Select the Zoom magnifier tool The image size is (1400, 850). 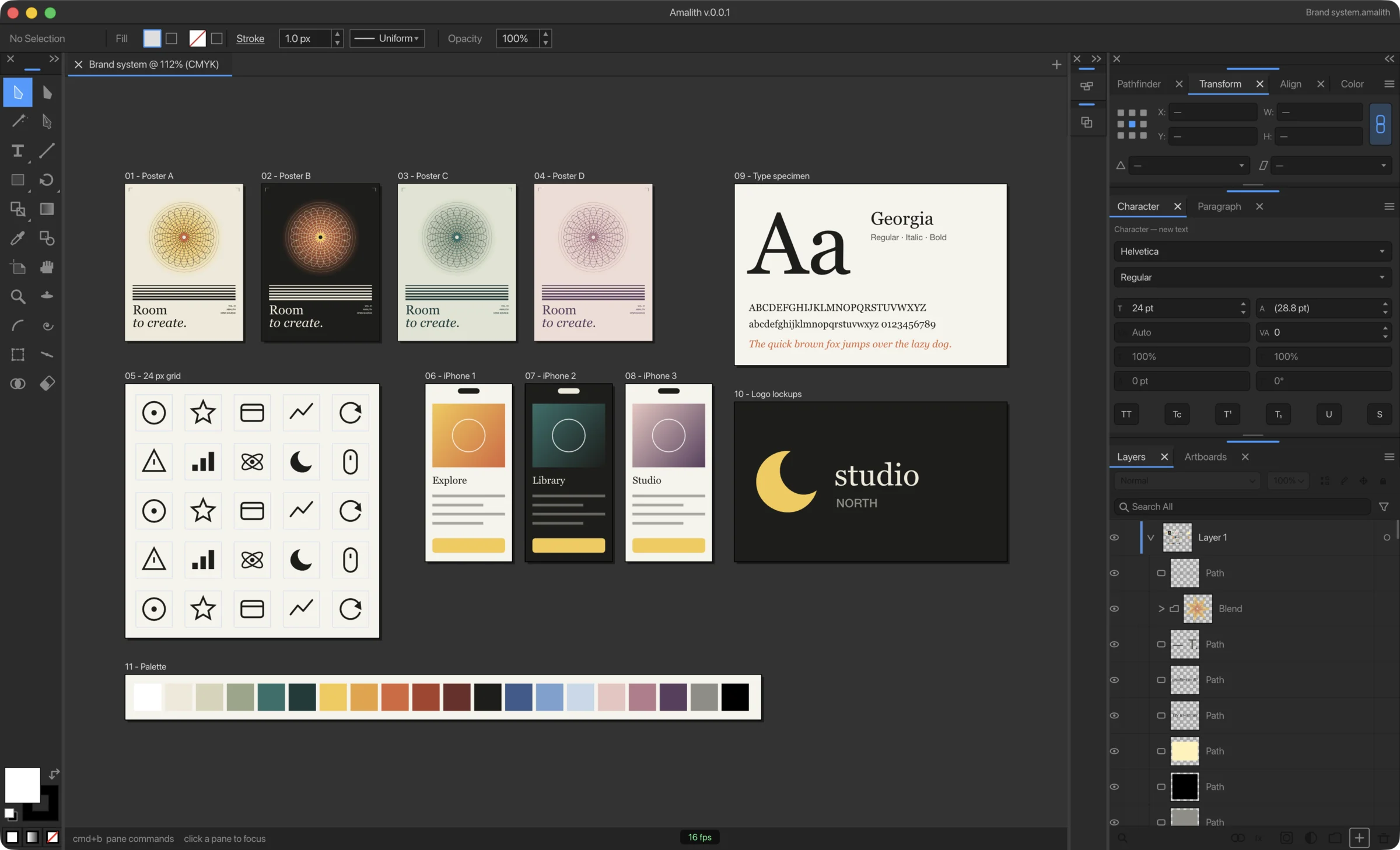[x=17, y=296]
